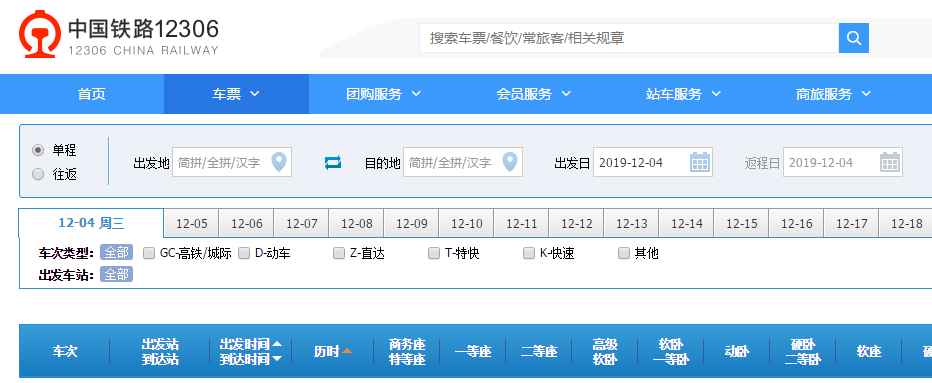The width and height of the screenshot is (932, 383).
Task: Select the 12-10 date tab
Action: [467, 224]
